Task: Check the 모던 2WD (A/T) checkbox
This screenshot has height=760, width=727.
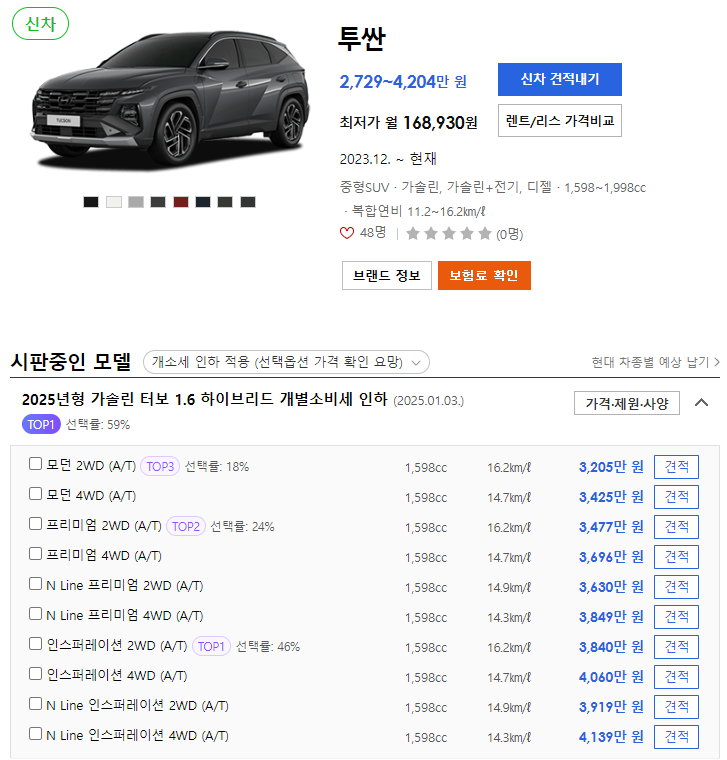Action: (x=35, y=464)
